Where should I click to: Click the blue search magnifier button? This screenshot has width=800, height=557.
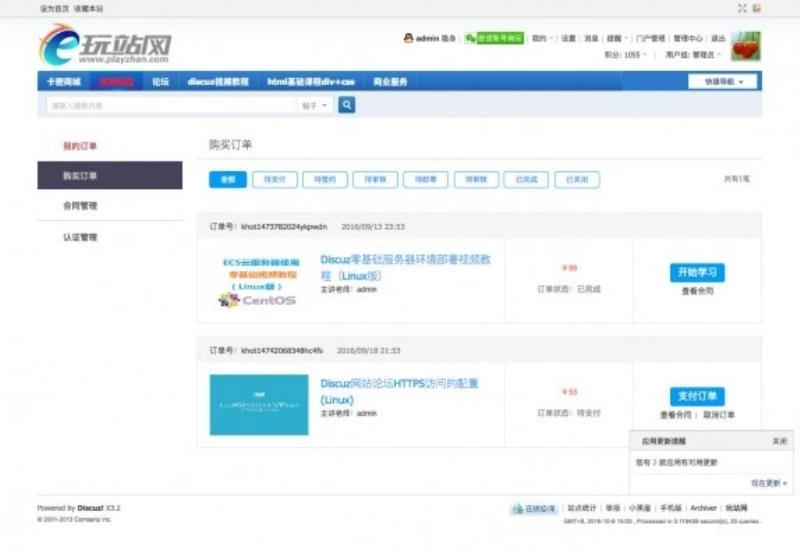(x=346, y=105)
